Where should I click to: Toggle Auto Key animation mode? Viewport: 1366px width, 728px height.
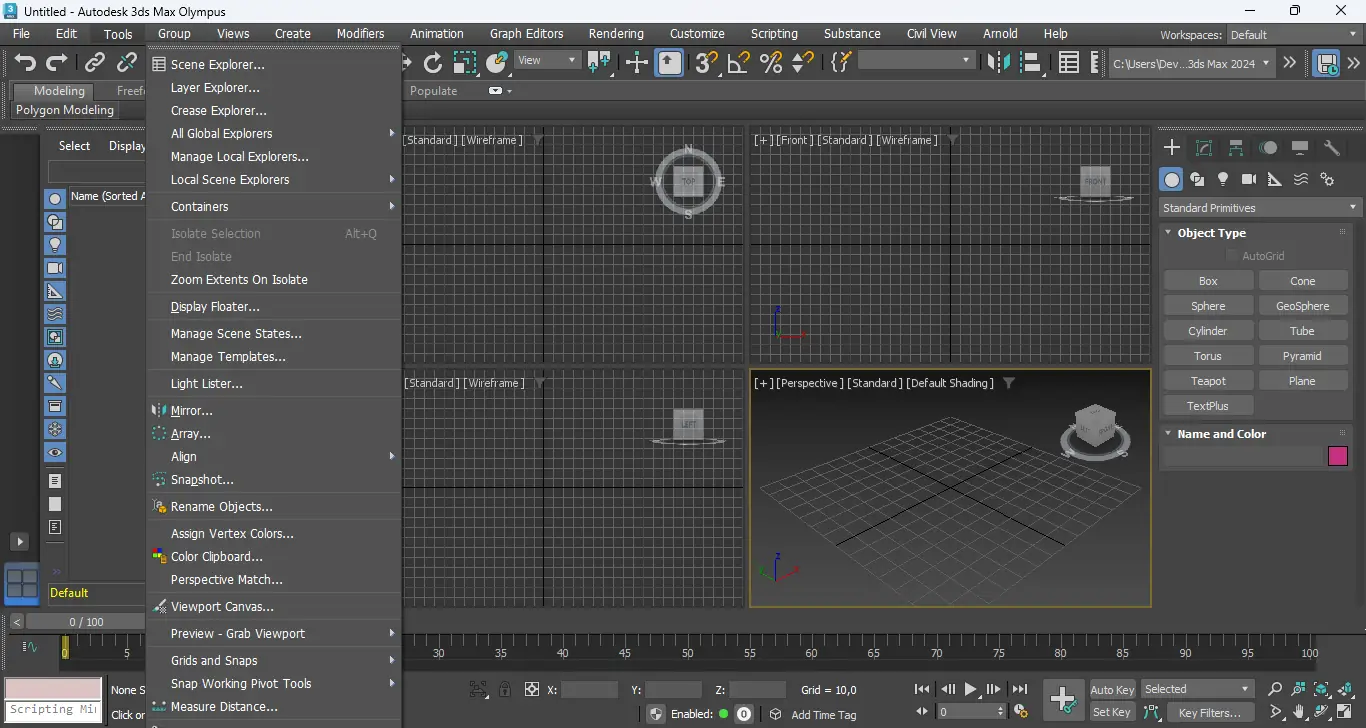pyautogui.click(x=1112, y=689)
